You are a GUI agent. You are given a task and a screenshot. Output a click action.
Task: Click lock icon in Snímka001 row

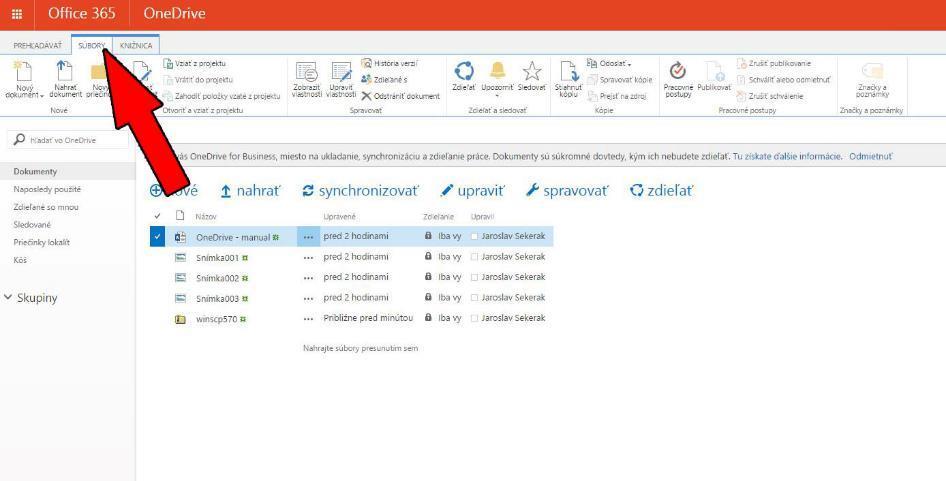(428, 256)
